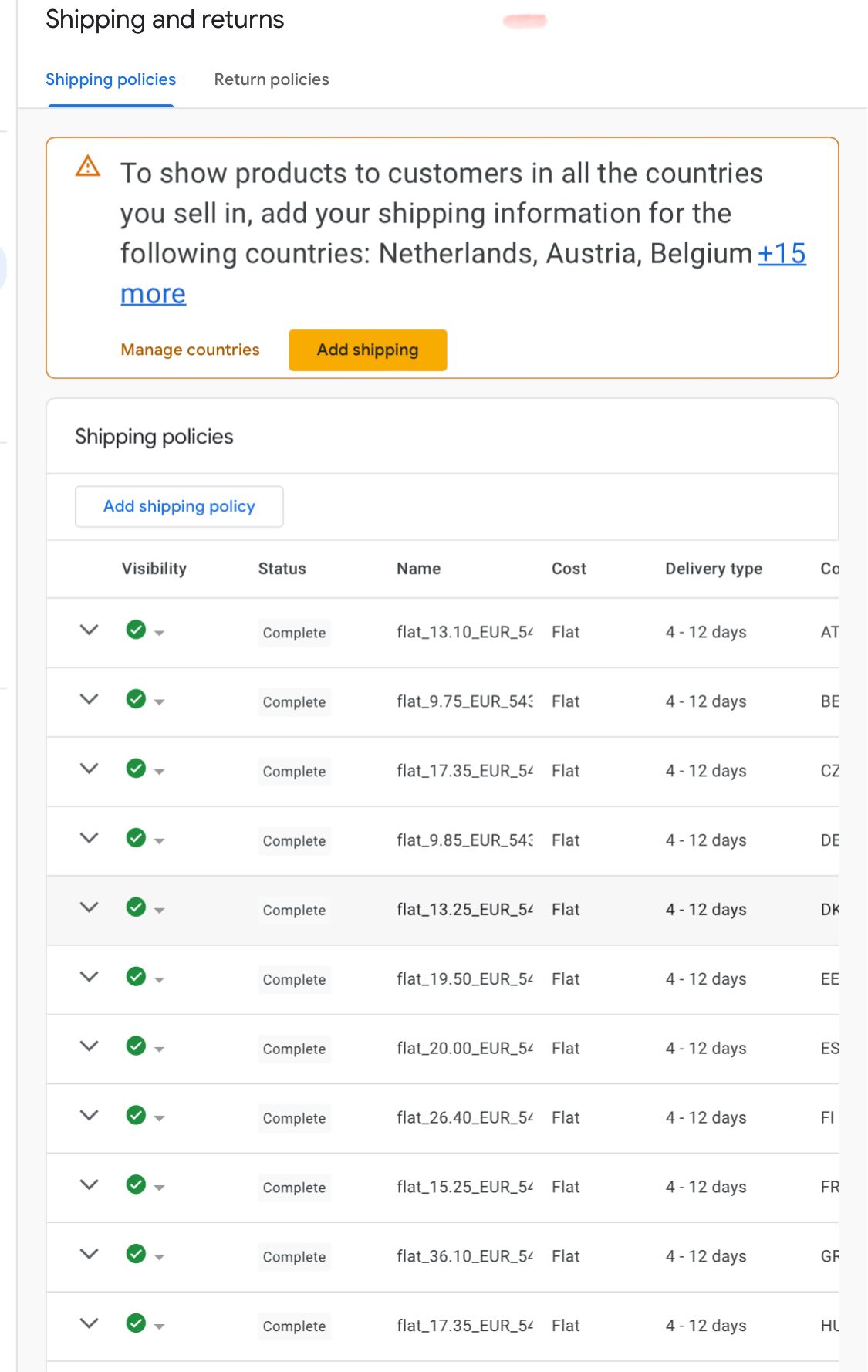This screenshot has width=868, height=1372.
Task: Click green checkmark on flat_19.50_EUR row
Action: (x=136, y=977)
